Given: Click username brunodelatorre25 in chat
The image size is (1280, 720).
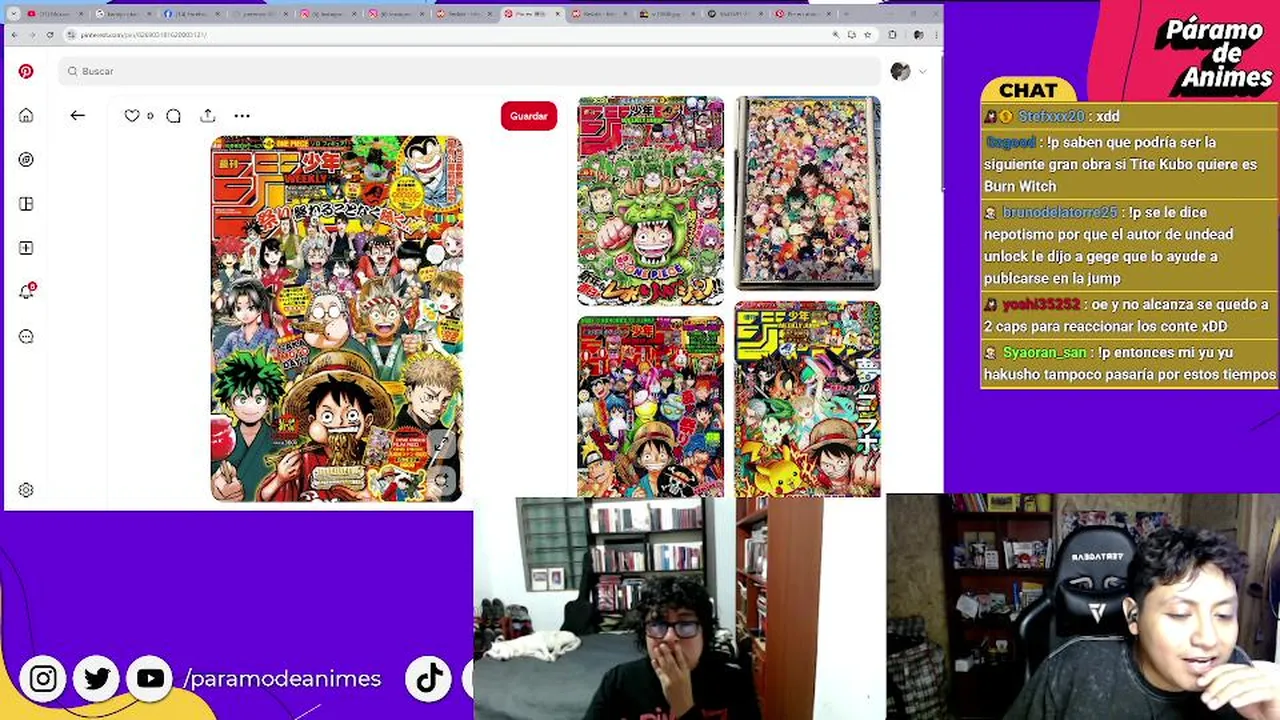Looking at the screenshot, I should [1060, 212].
